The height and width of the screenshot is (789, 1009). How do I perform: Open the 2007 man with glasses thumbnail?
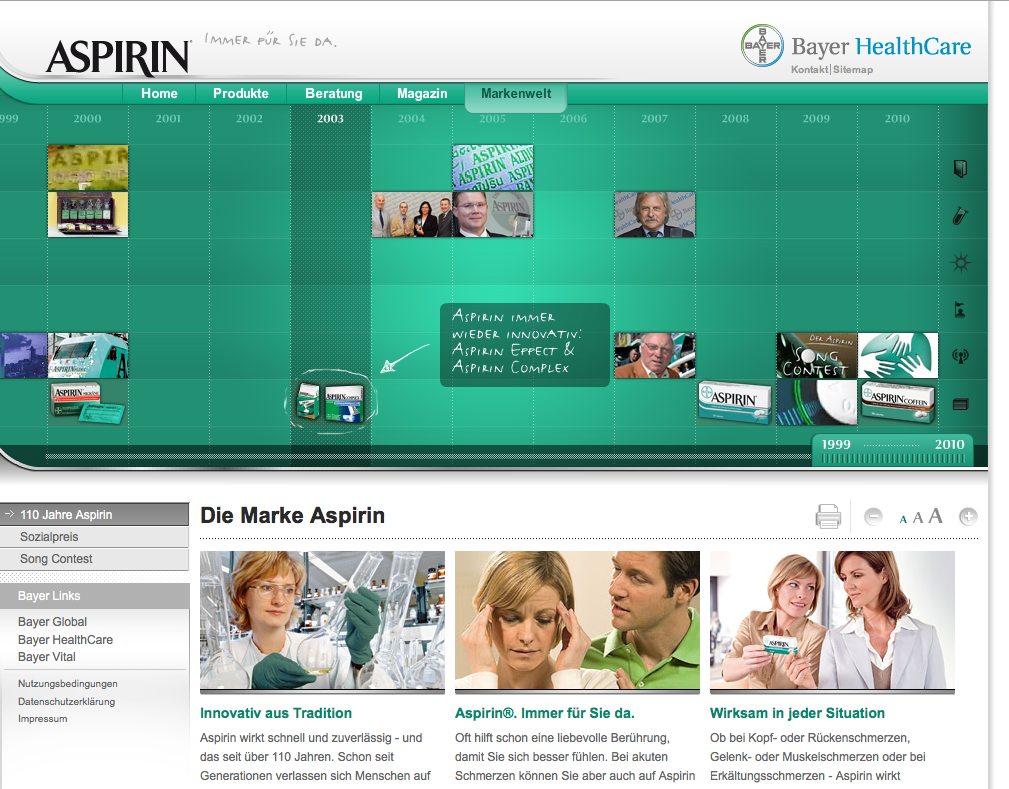654,355
